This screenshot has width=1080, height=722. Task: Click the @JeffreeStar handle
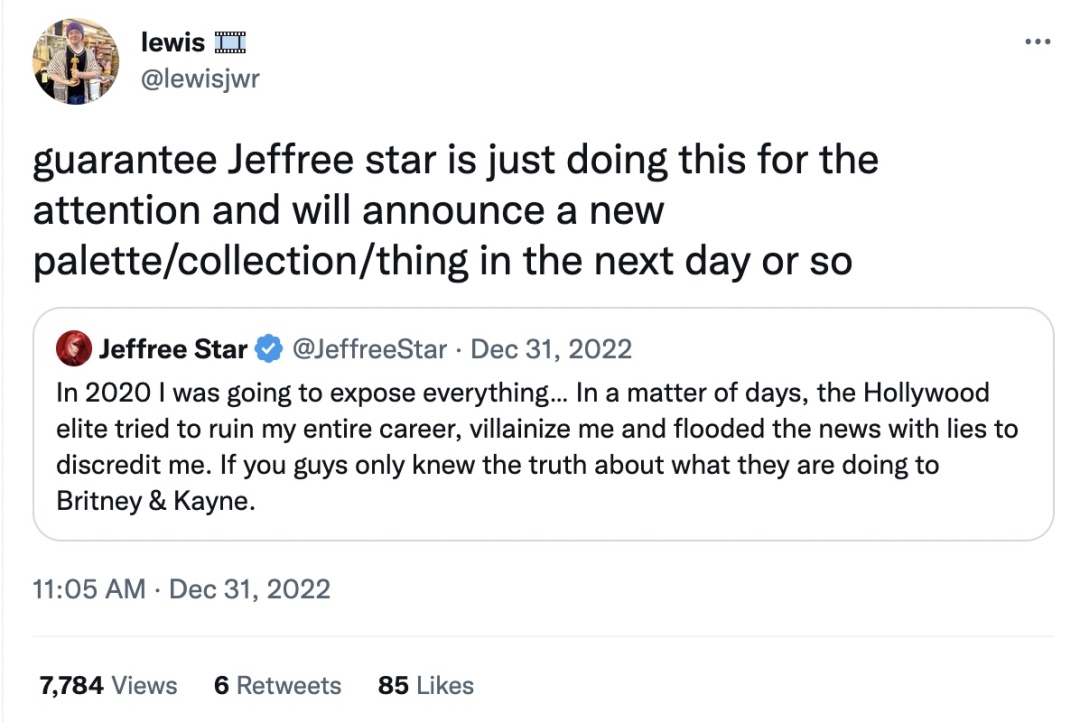point(368,349)
